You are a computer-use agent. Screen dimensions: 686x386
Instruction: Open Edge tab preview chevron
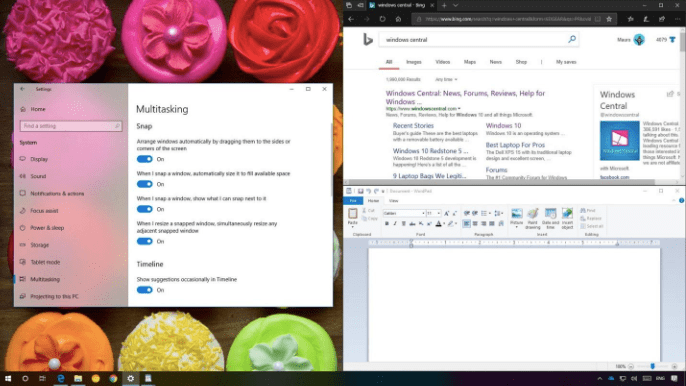pyautogui.click(x=455, y=5)
